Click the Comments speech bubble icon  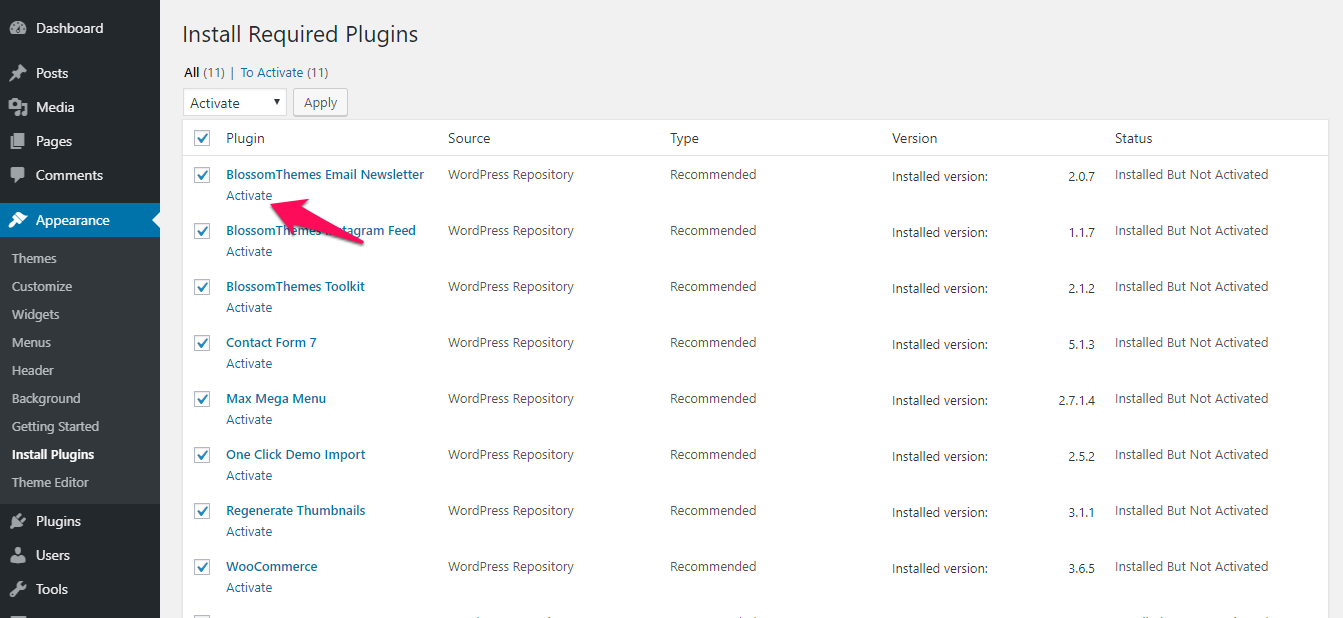[17, 175]
